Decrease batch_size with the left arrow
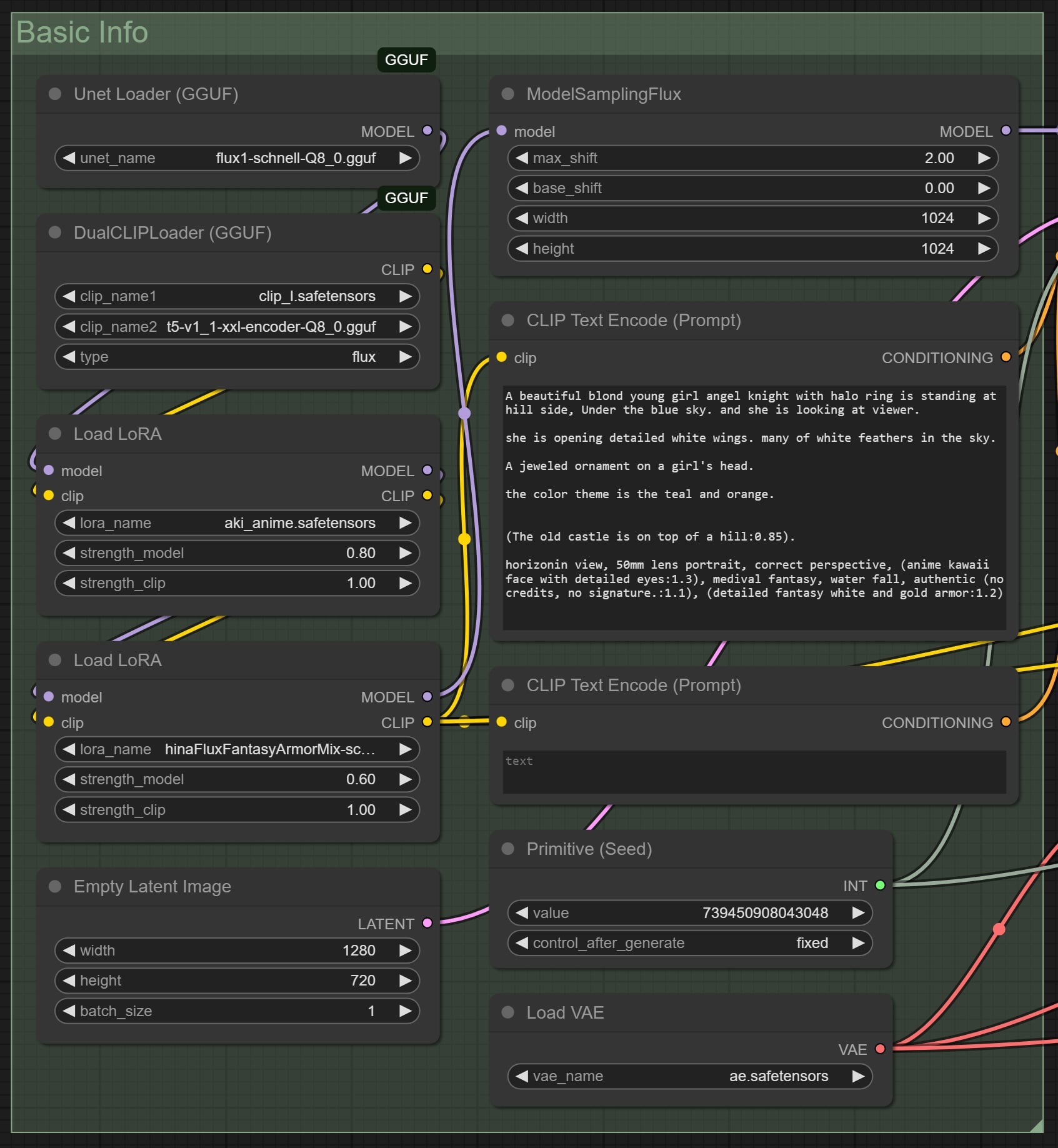This screenshot has height=1148, width=1058. pyautogui.click(x=69, y=1011)
